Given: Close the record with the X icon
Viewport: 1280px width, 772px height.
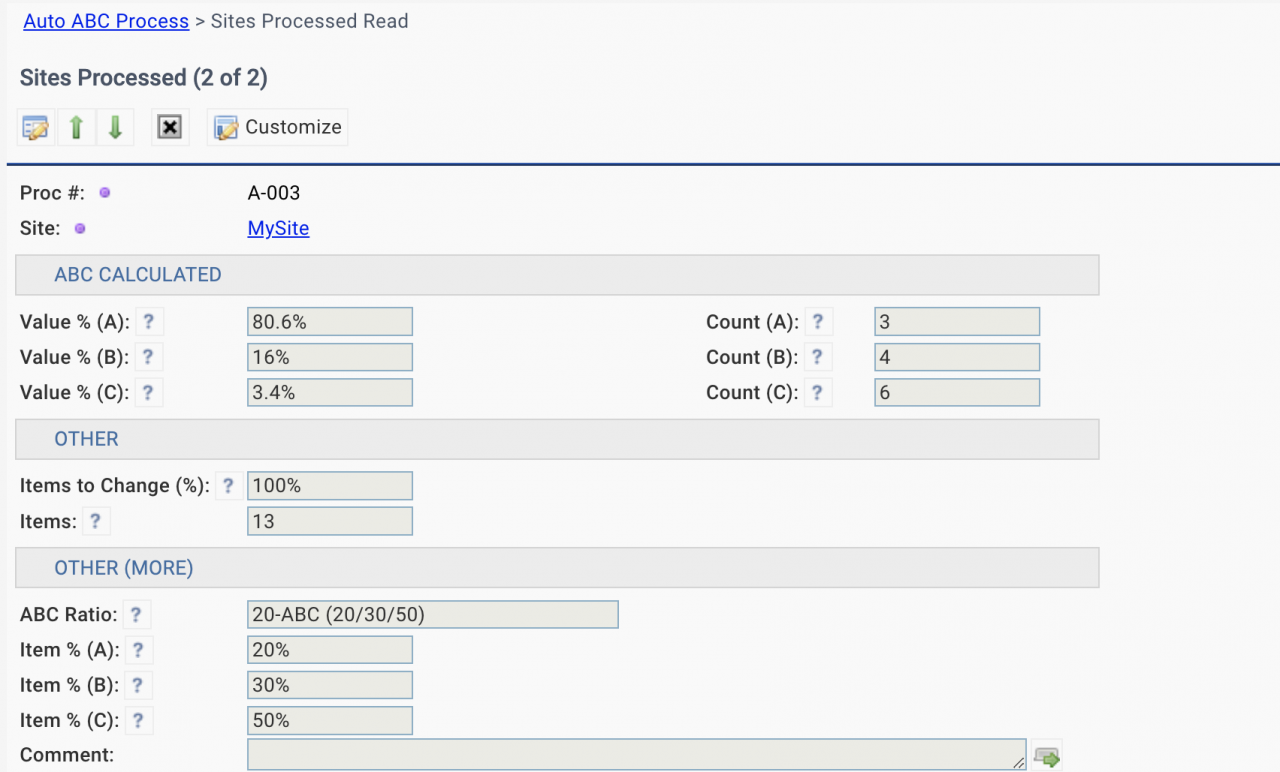Looking at the screenshot, I should tap(170, 128).
